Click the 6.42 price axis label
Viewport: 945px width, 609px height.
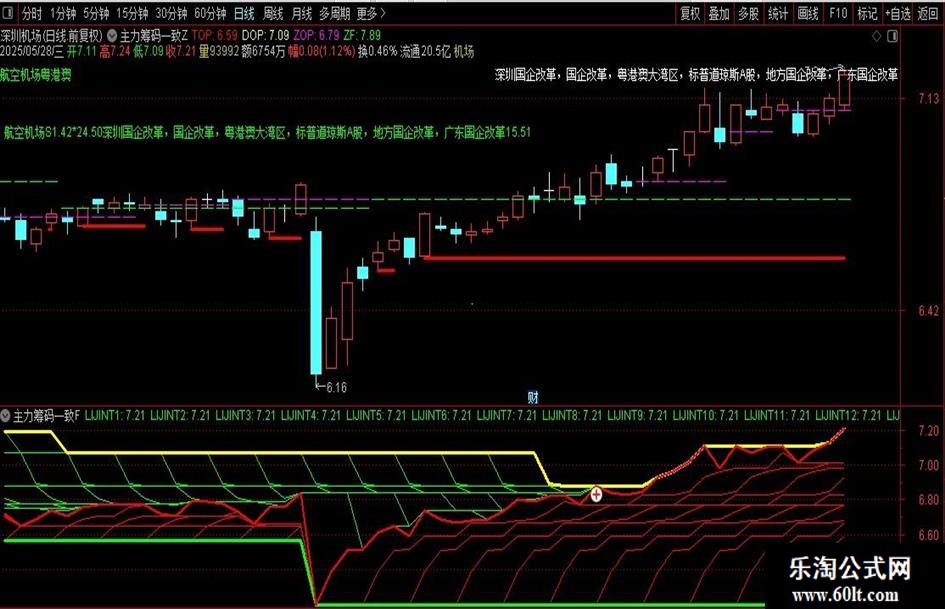(x=928, y=311)
